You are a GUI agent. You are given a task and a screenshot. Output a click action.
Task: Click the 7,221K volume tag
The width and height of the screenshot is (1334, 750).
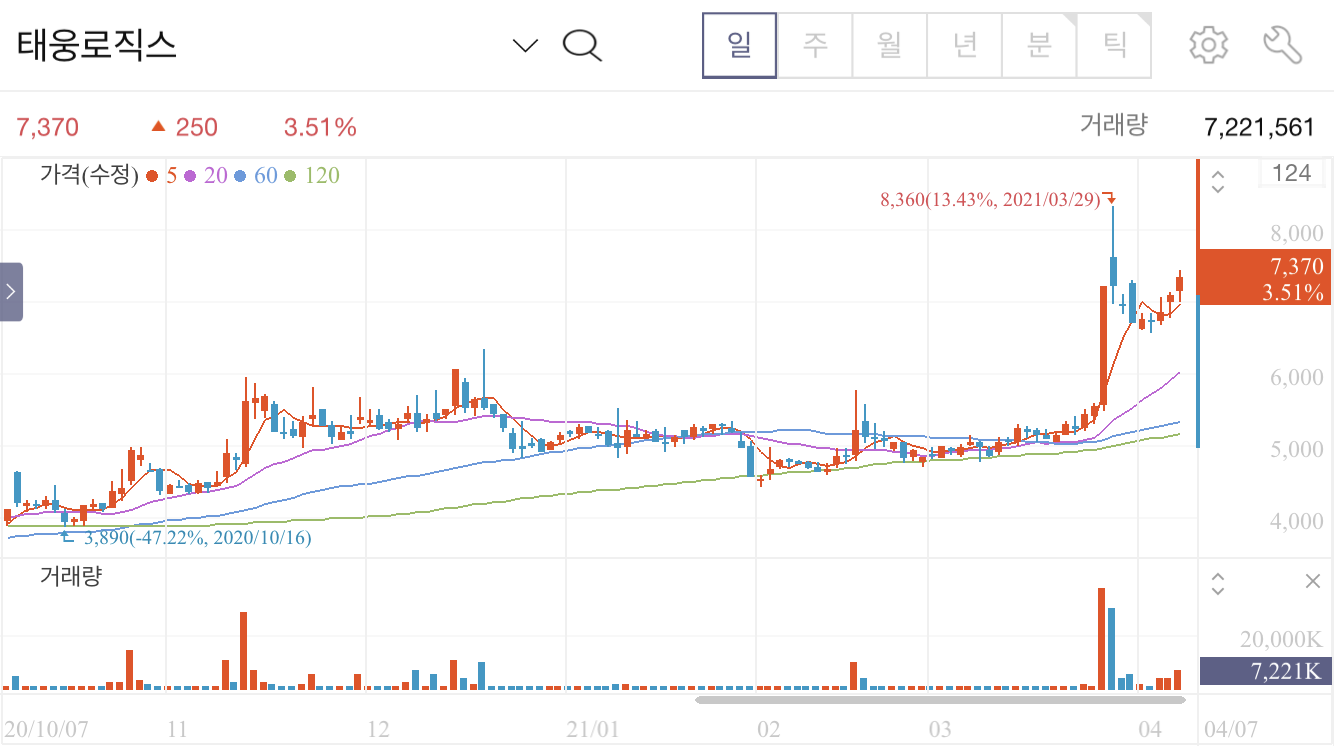1265,671
